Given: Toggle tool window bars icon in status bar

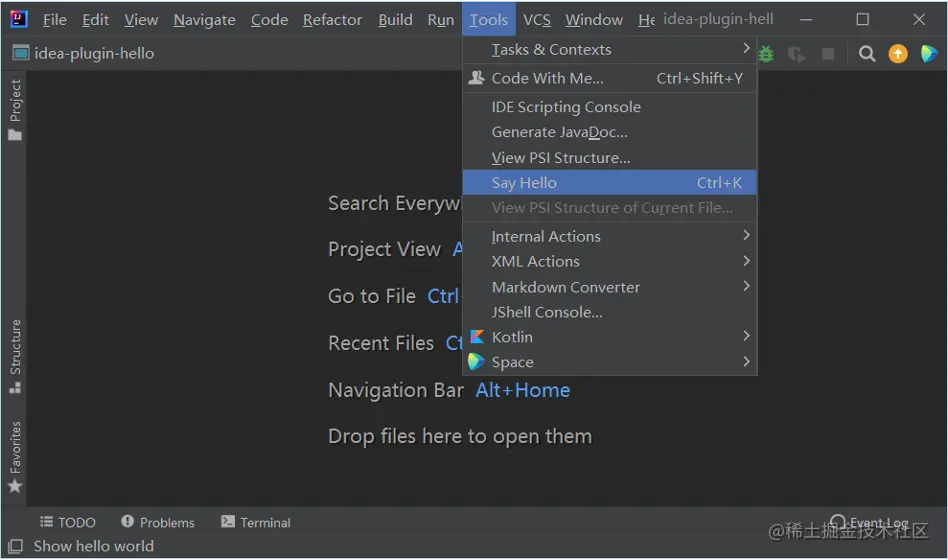Looking at the screenshot, I should [16, 546].
